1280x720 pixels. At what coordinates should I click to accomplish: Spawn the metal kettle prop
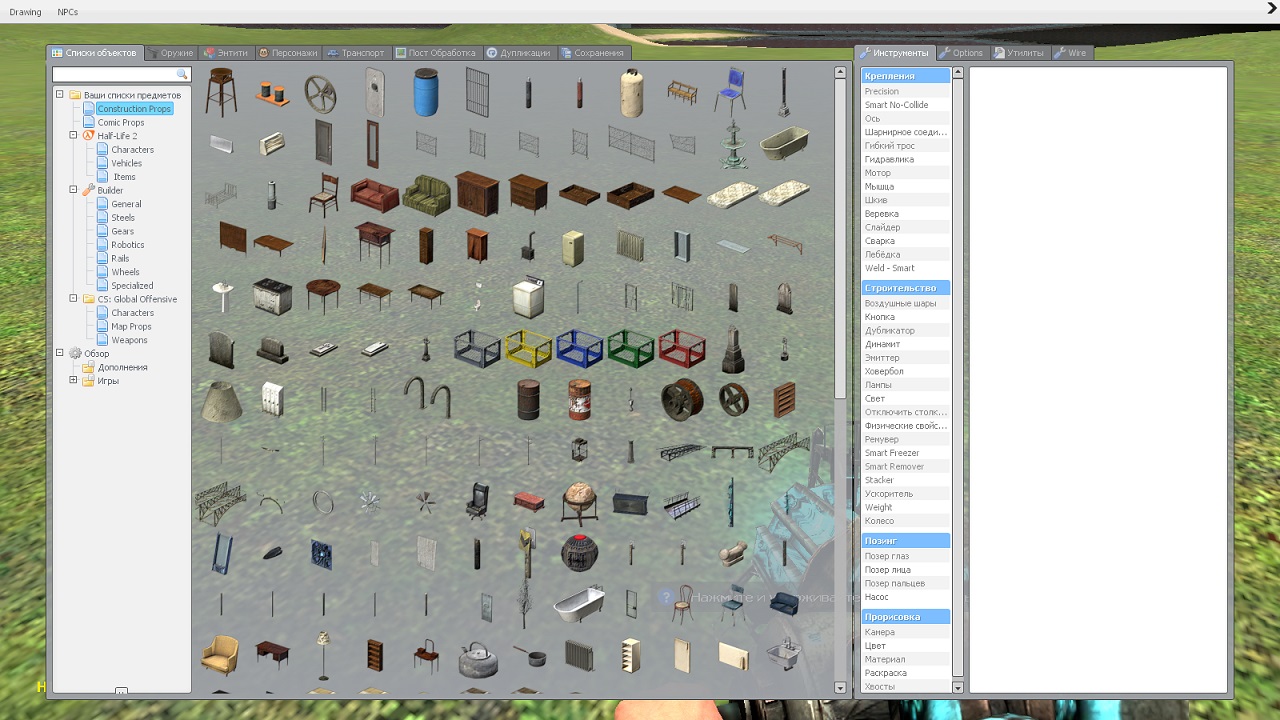pyautogui.click(x=477, y=657)
